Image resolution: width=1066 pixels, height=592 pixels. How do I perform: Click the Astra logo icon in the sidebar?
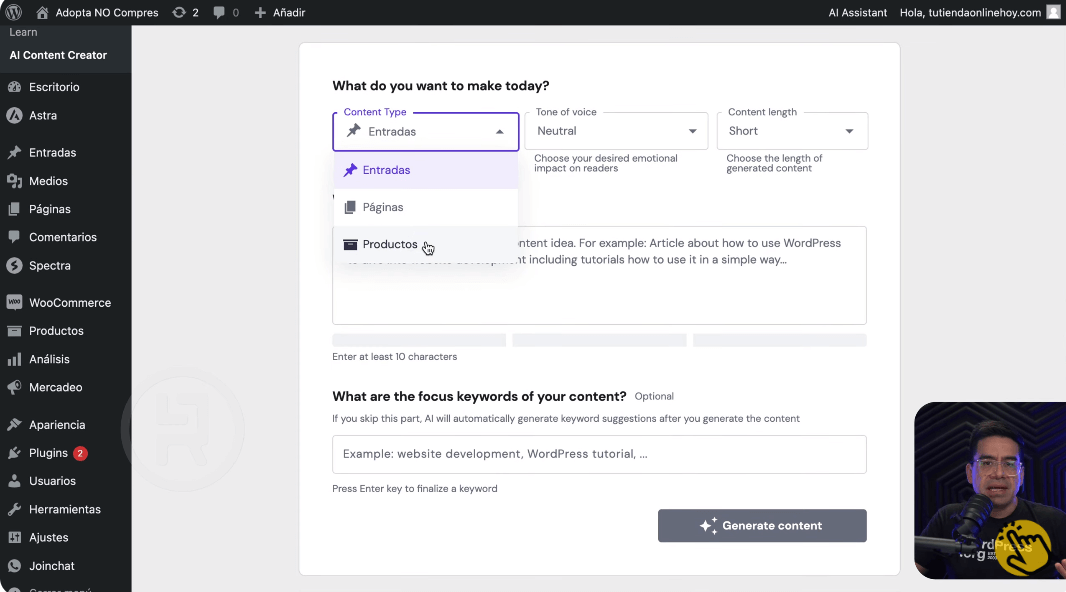click(14, 116)
